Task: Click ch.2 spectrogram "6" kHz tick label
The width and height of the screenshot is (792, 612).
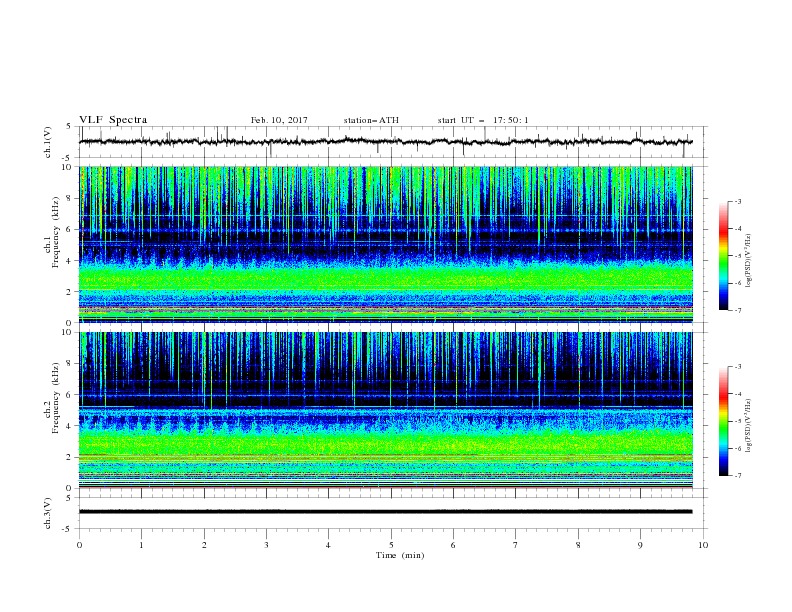Action: [69, 395]
